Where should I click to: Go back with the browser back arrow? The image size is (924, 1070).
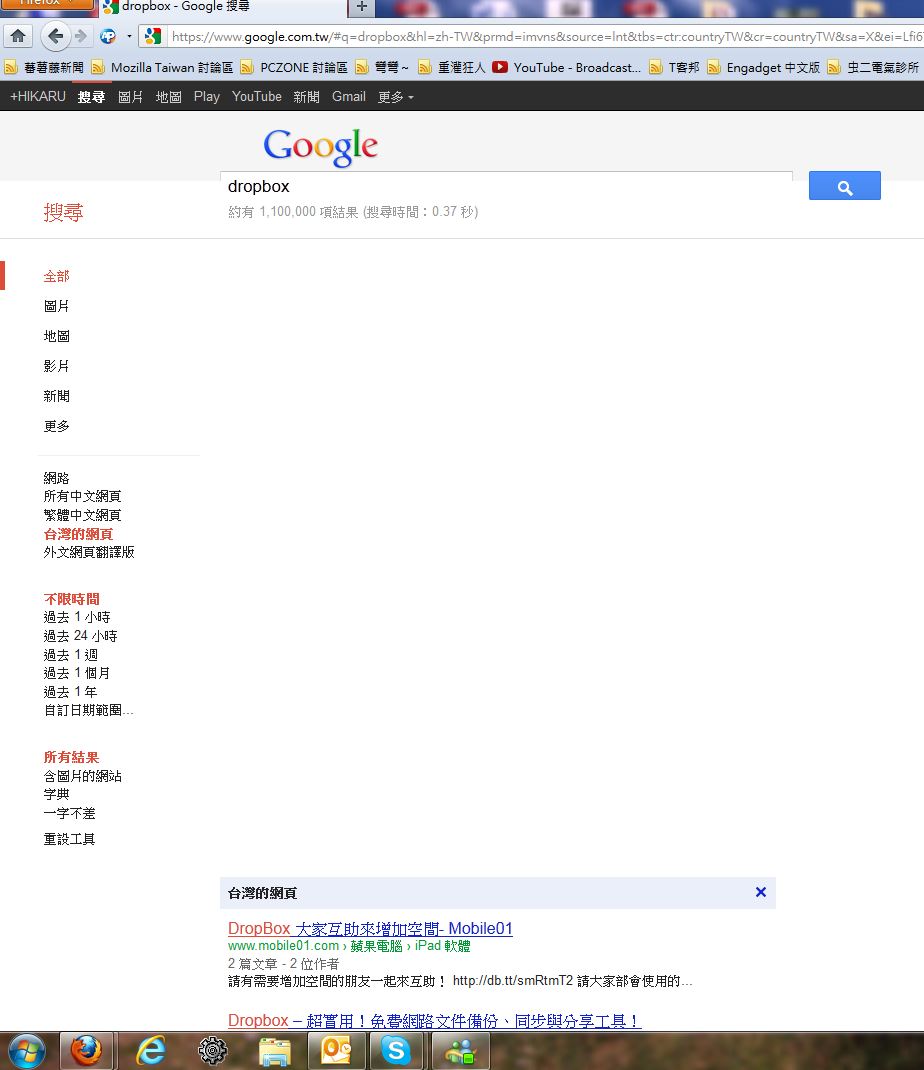pyautogui.click(x=54, y=37)
